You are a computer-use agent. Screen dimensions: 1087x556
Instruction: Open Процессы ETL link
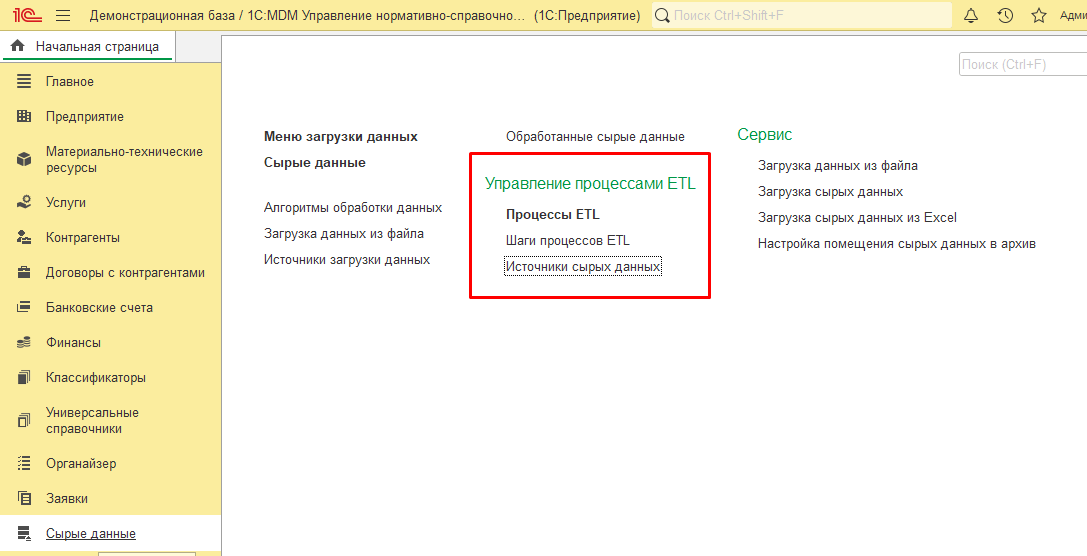[x=552, y=215]
